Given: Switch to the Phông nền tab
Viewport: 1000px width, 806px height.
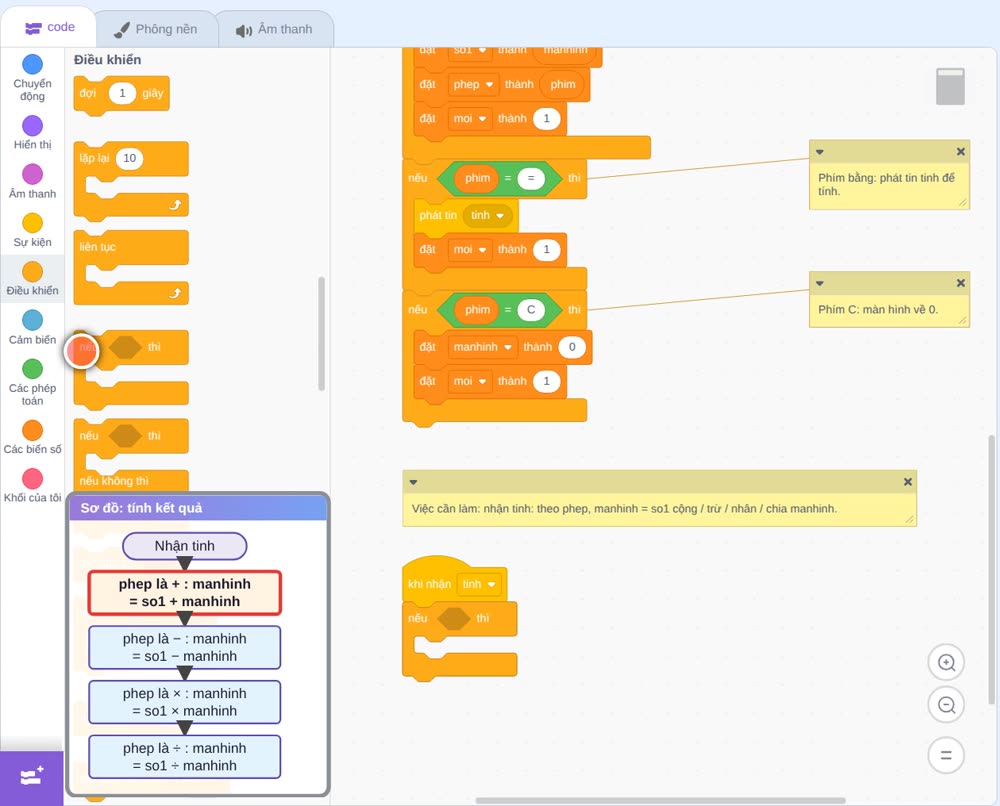Looking at the screenshot, I should coord(156,29).
